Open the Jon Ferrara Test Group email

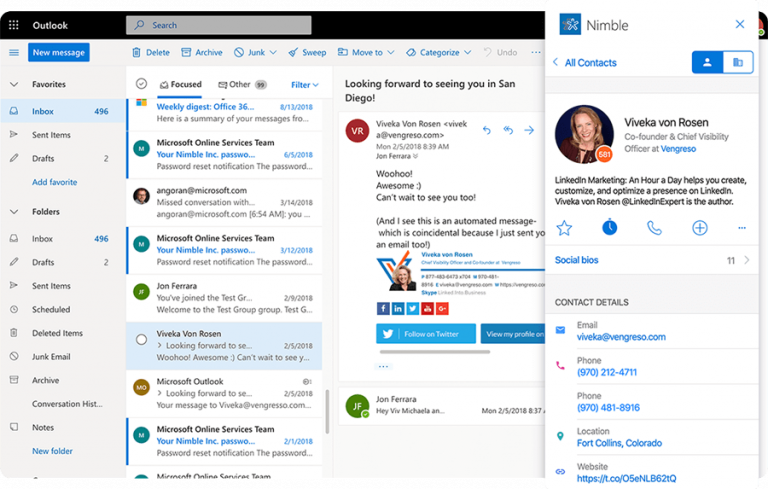tap(225, 298)
